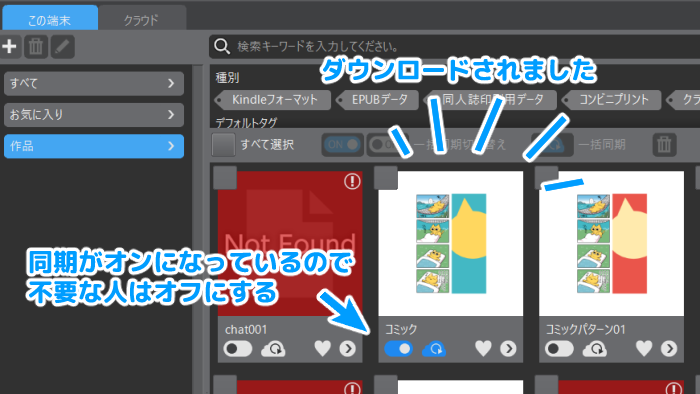
Task: Favorite chat001 with the heart icon
Action: point(322,348)
